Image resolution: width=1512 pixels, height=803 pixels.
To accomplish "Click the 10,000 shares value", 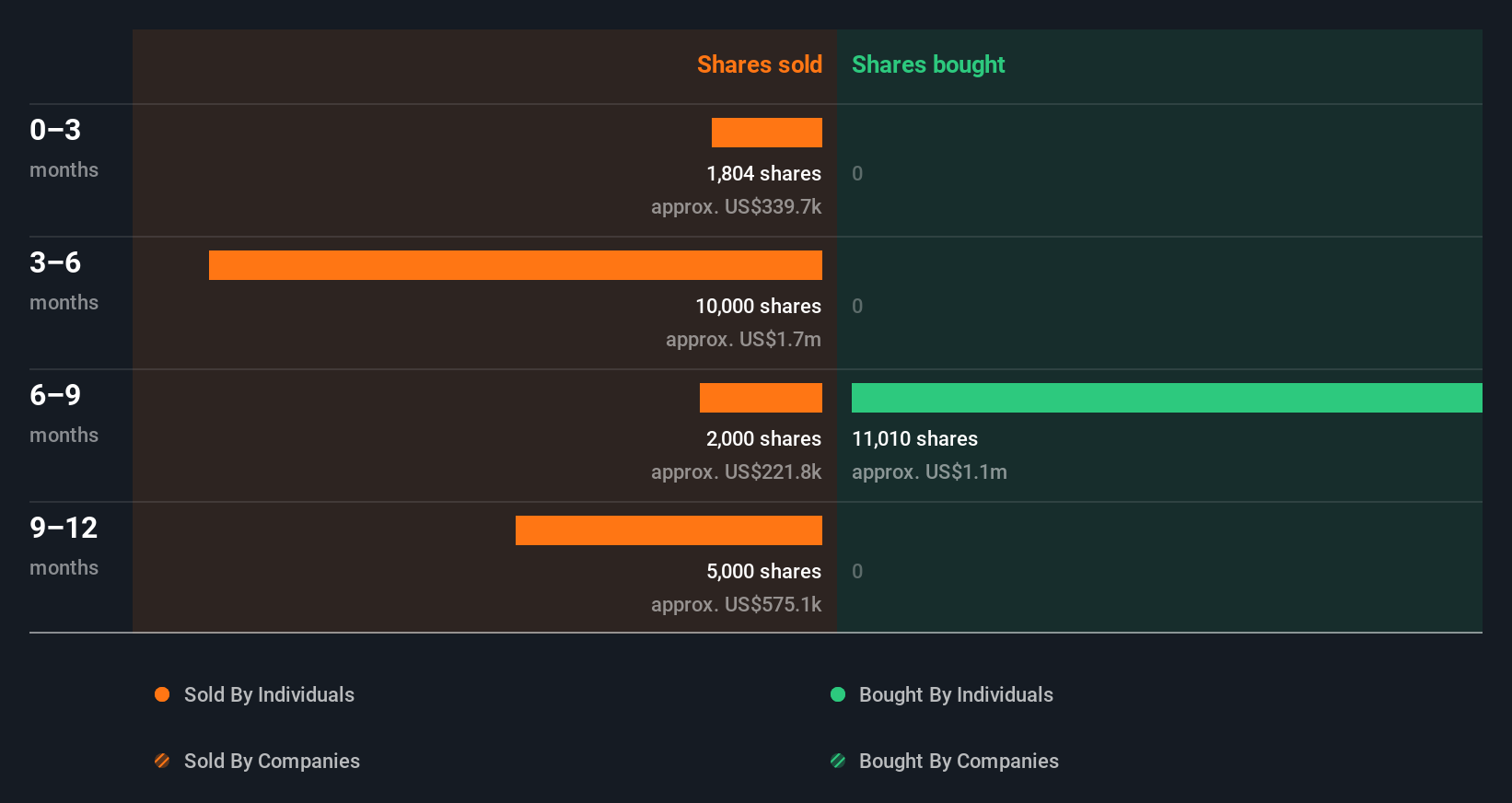I will (x=758, y=306).
